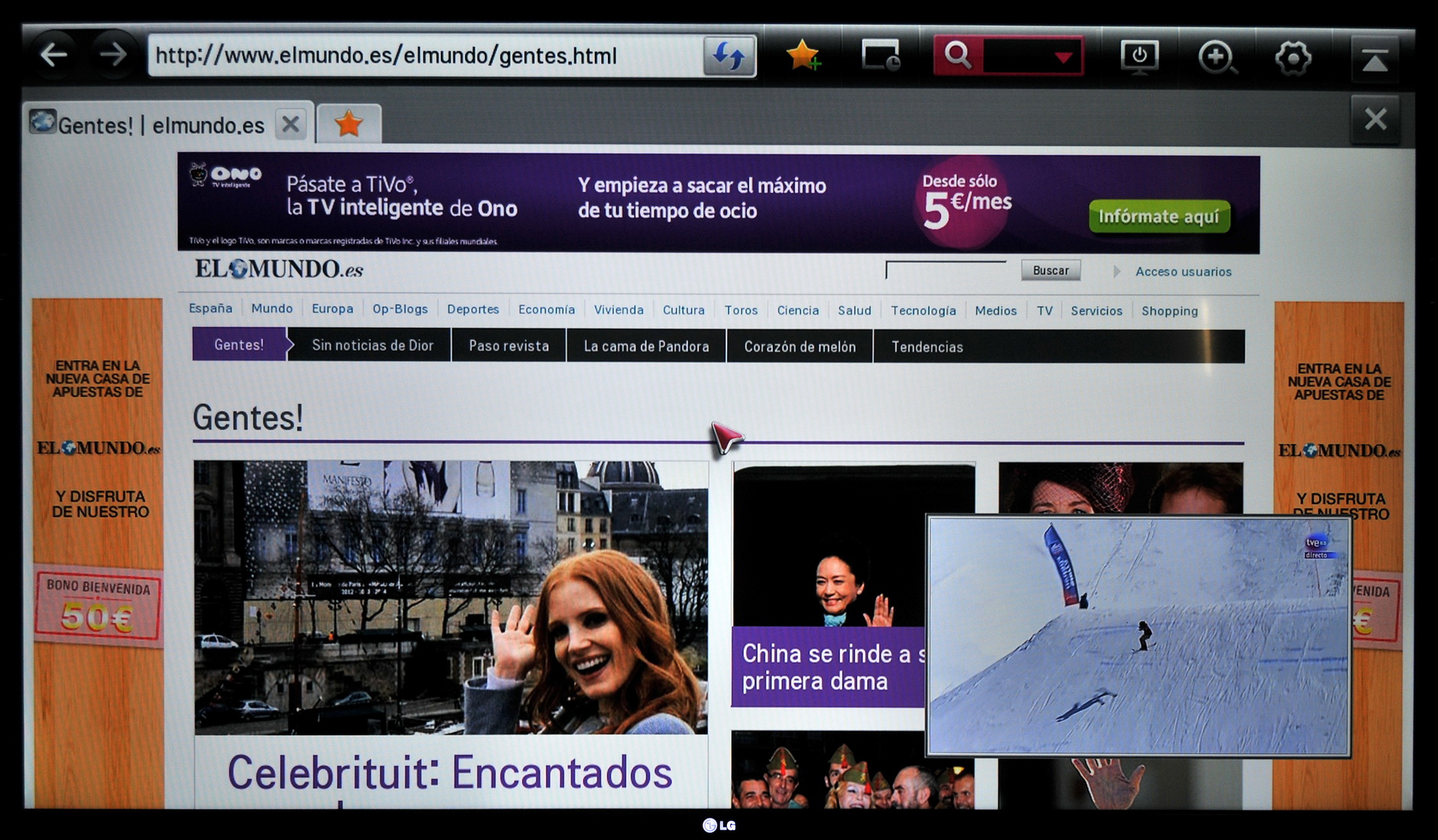Viewport: 1438px width, 840px height.
Task: Reload the page with the refresh icon
Action: (729, 56)
